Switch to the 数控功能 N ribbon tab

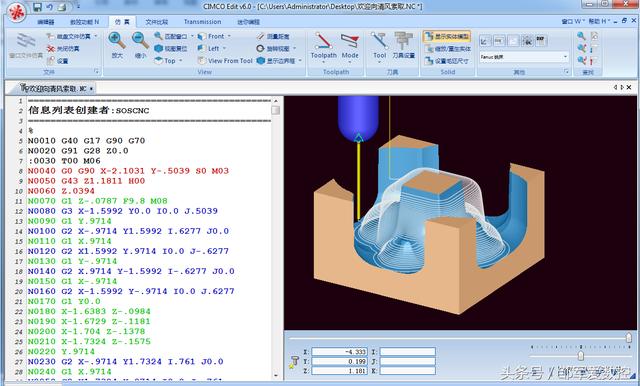tap(84, 22)
